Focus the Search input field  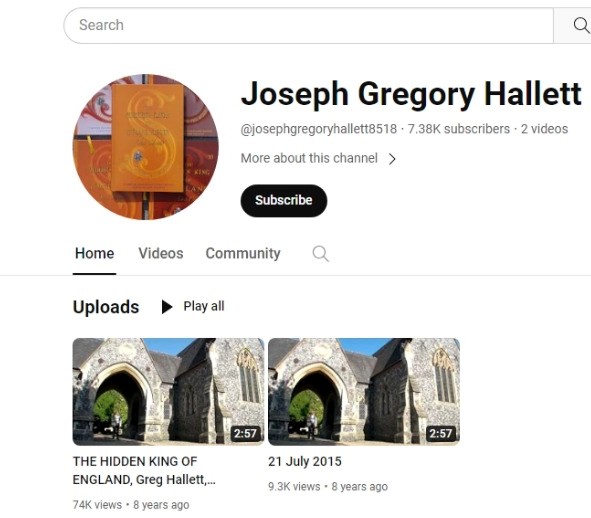(x=308, y=25)
